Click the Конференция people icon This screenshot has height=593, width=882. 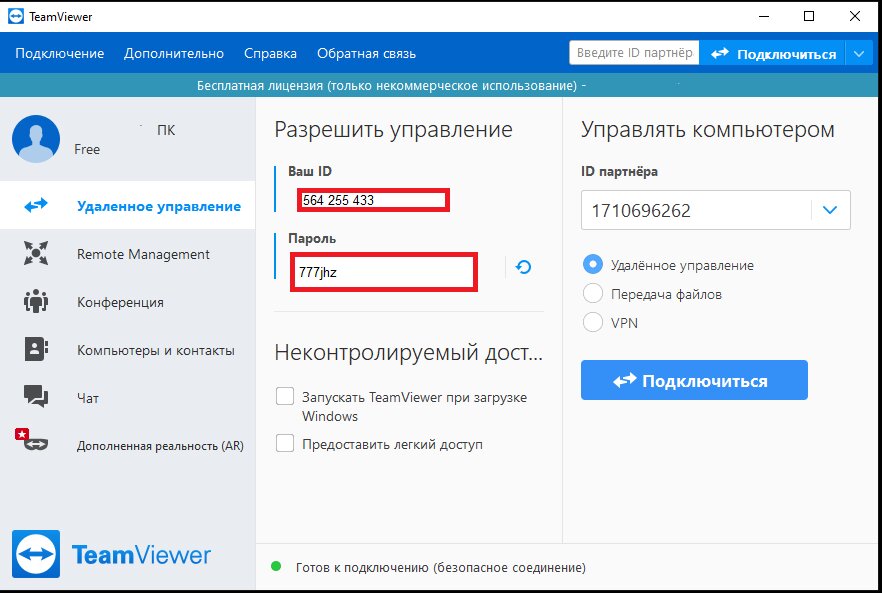tap(36, 302)
